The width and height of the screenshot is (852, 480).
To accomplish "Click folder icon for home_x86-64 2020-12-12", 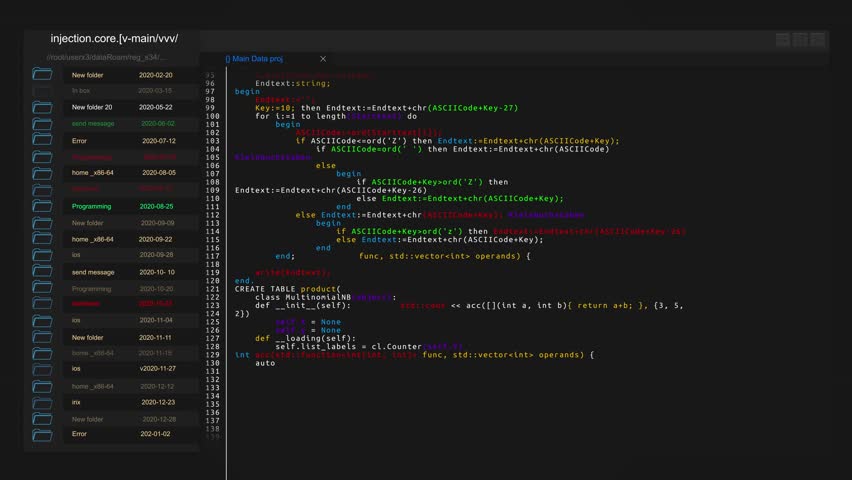I will (x=42, y=387).
